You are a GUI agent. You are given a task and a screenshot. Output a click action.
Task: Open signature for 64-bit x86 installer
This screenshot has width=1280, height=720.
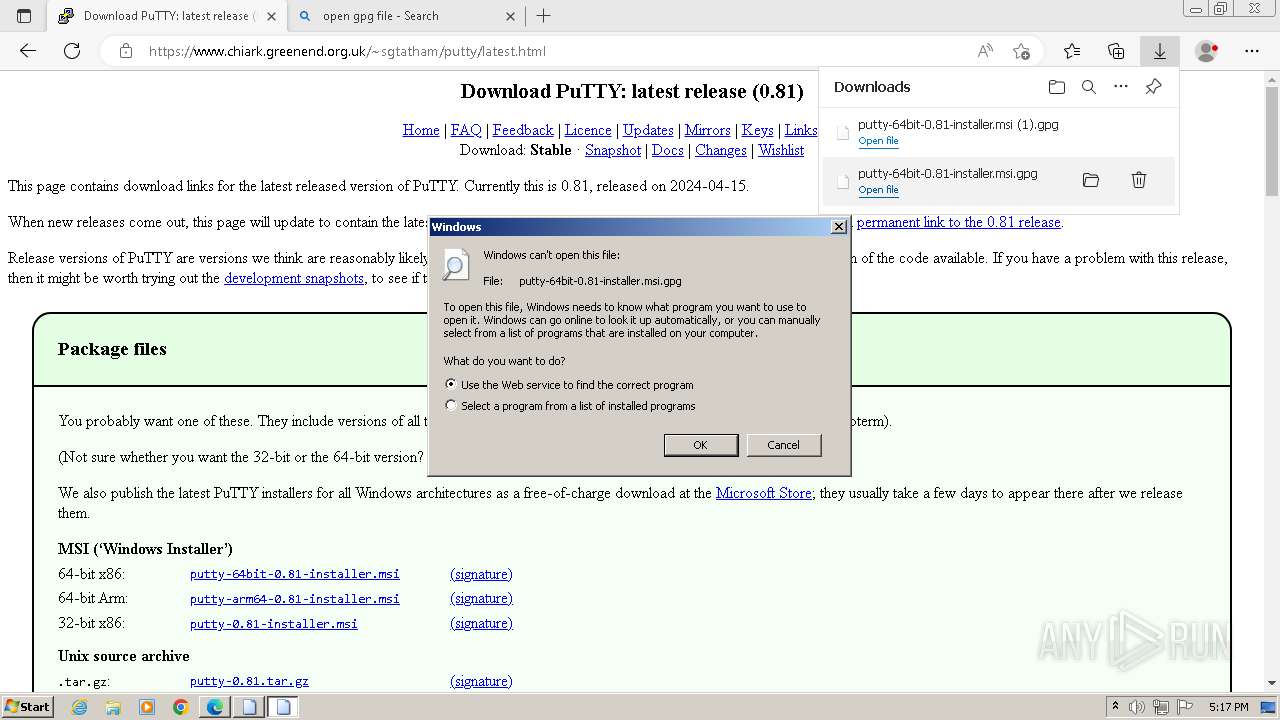(x=481, y=574)
